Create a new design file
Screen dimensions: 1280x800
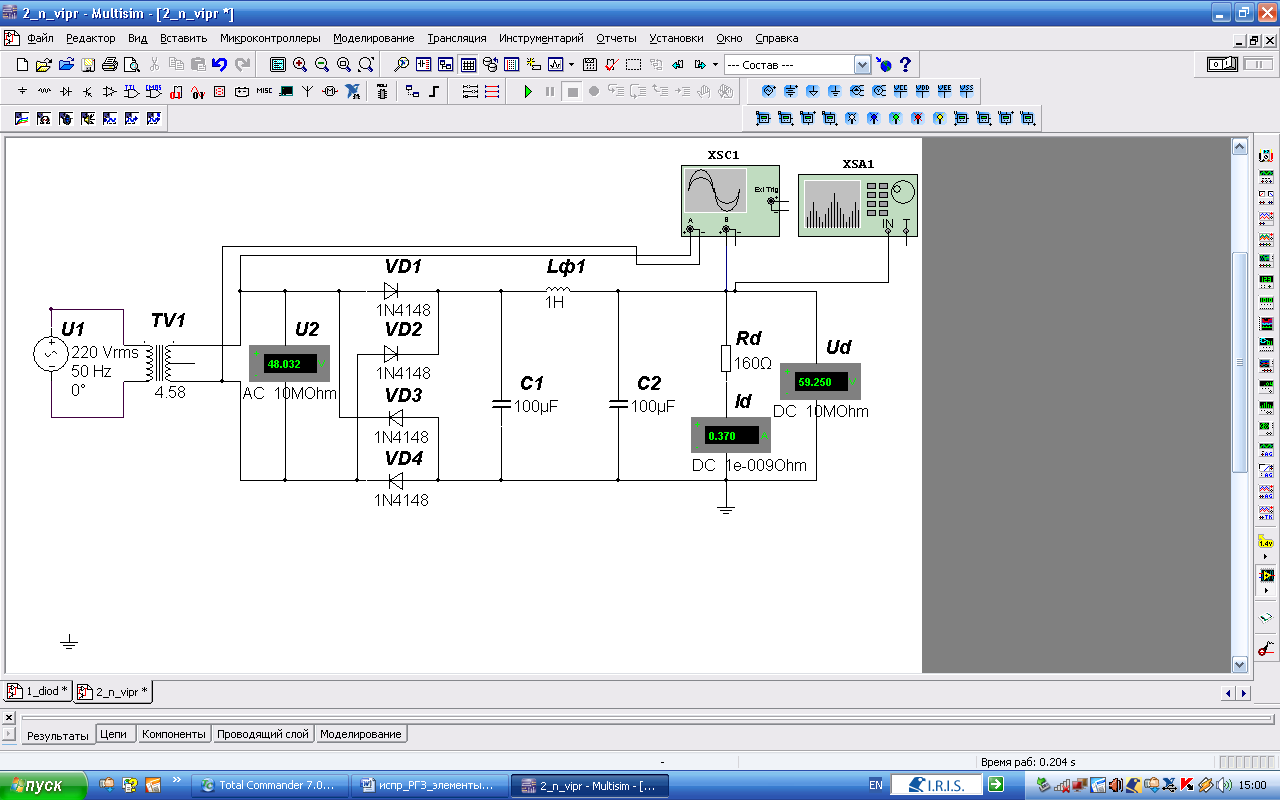tap(23, 65)
